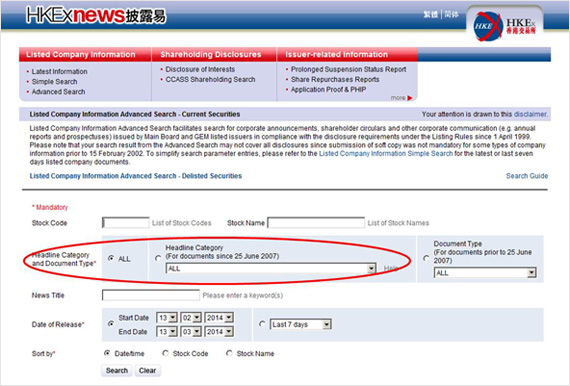Click the HKExnews logo banner
This screenshot has width=570, height=386.
(x=96, y=15)
